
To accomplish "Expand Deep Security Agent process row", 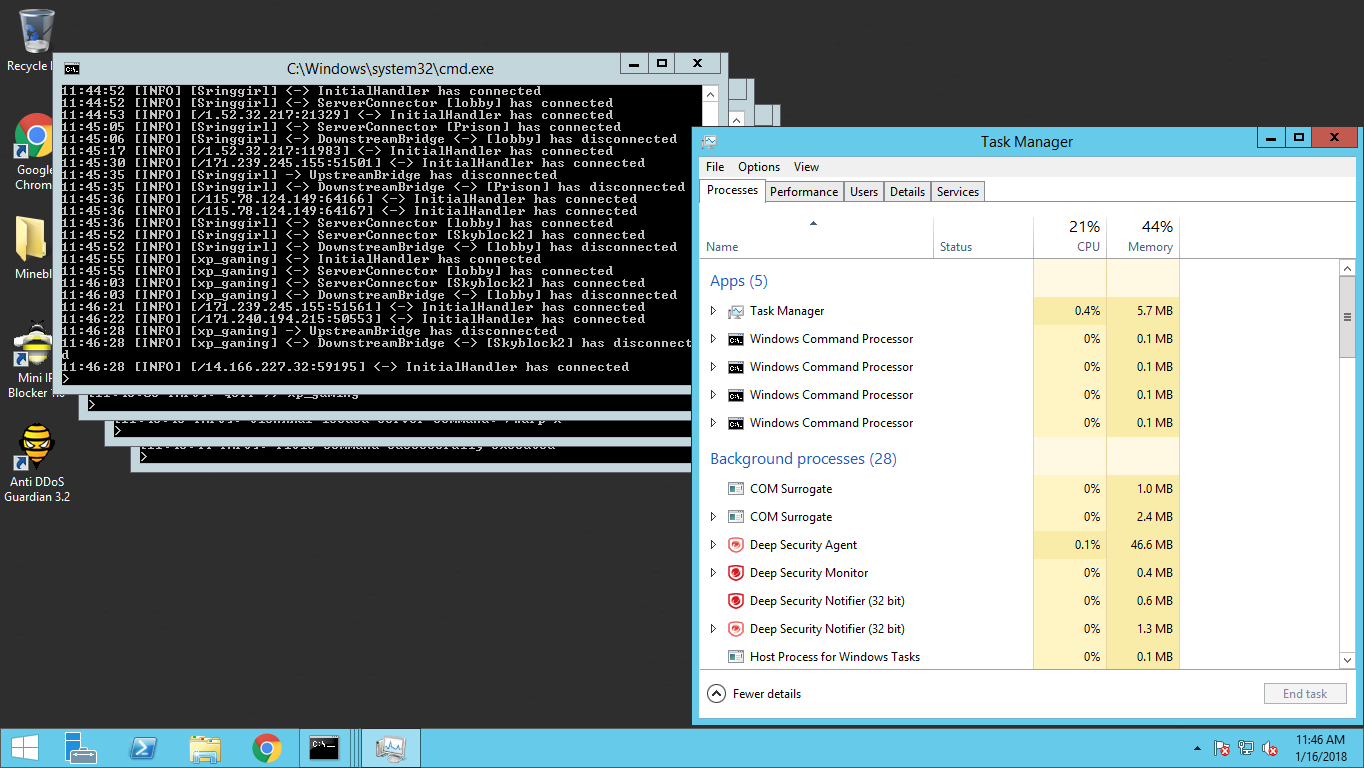I will click(713, 545).
